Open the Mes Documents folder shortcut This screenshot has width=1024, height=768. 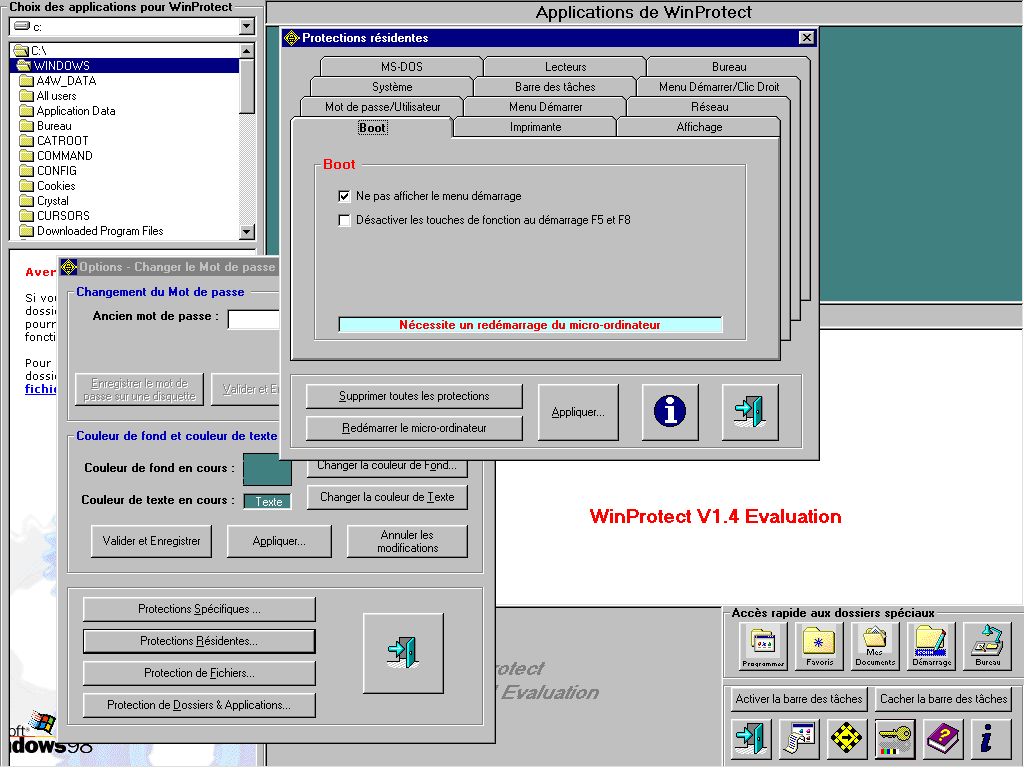875,647
